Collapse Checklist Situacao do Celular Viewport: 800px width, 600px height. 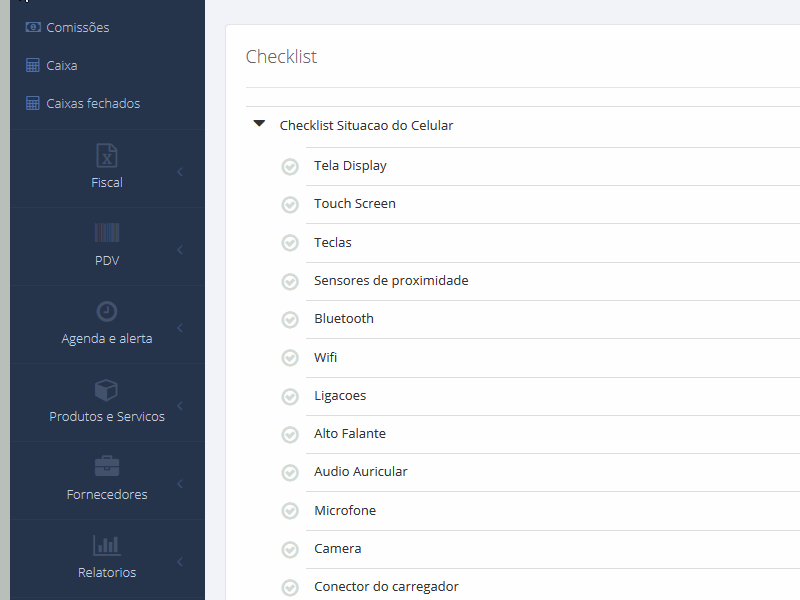click(259, 123)
